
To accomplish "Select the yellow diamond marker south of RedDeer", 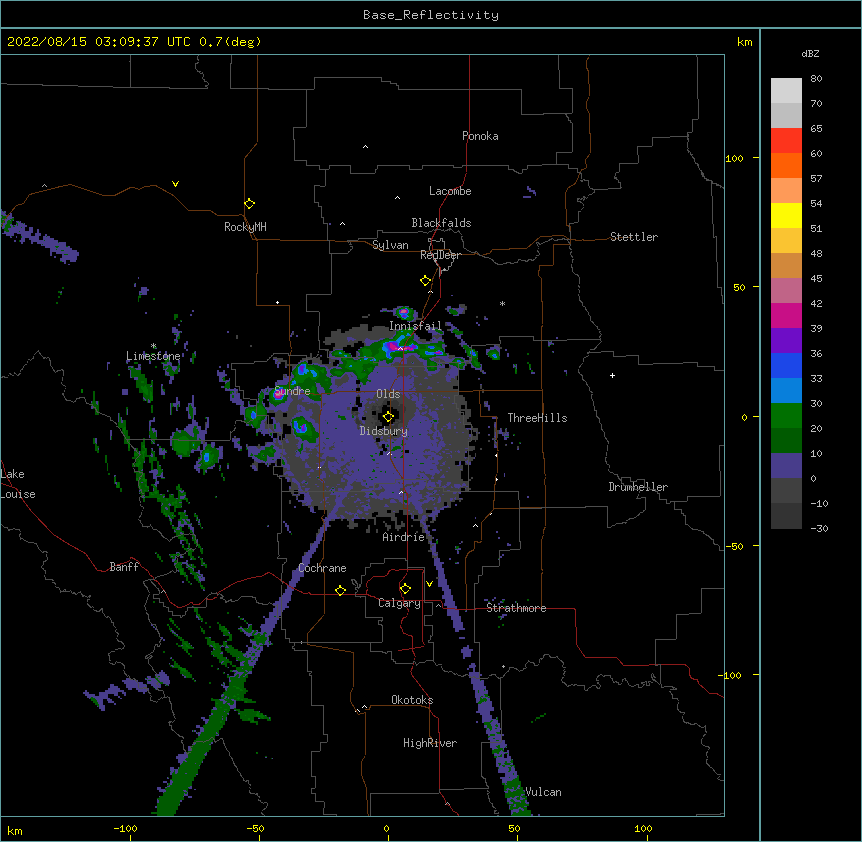I will coord(425,281).
